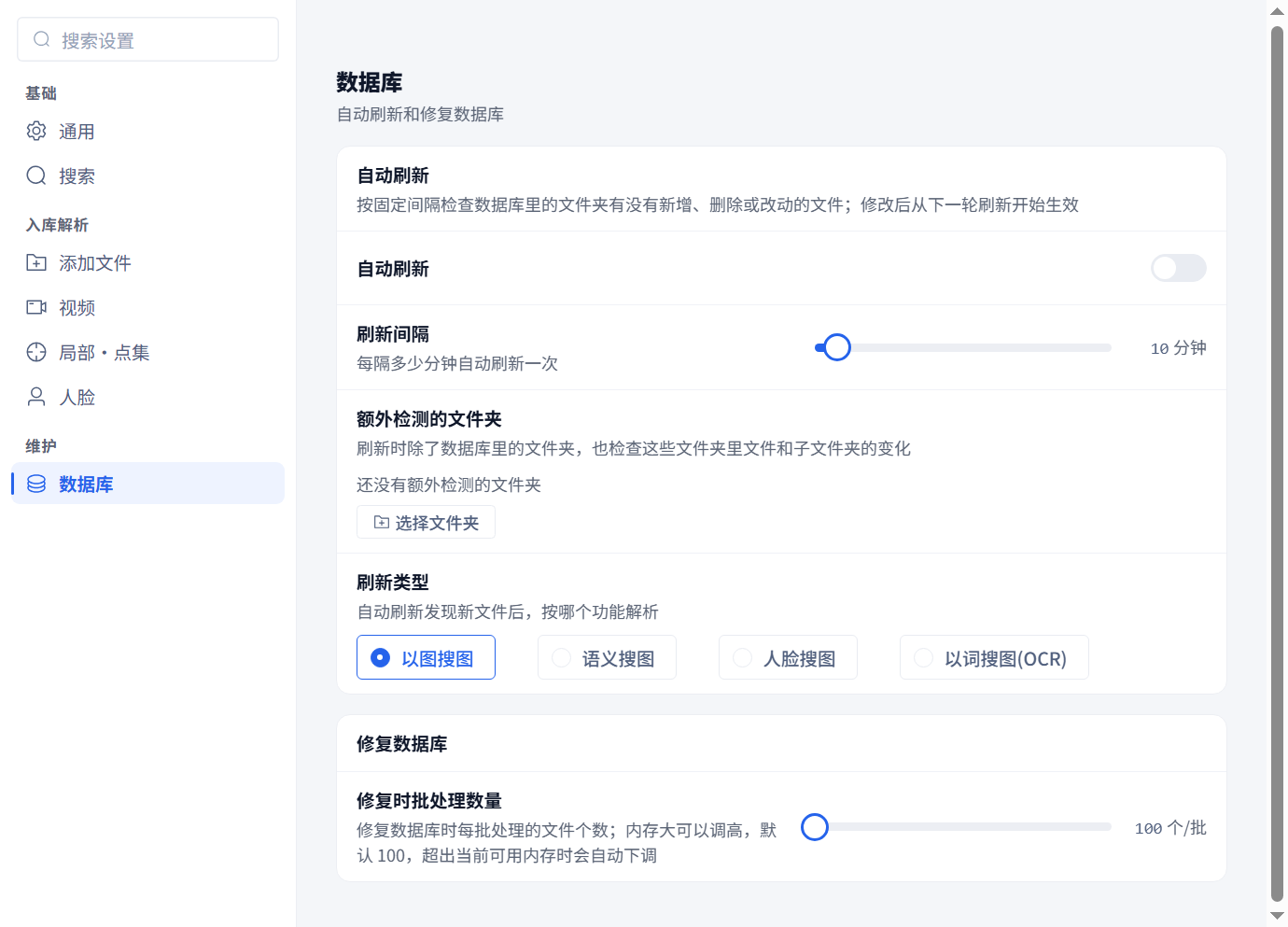Image resolution: width=1288 pixels, height=927 pixels.
Task: Toggle the 自动刷新 switch on
Action: pos(1178,268)
